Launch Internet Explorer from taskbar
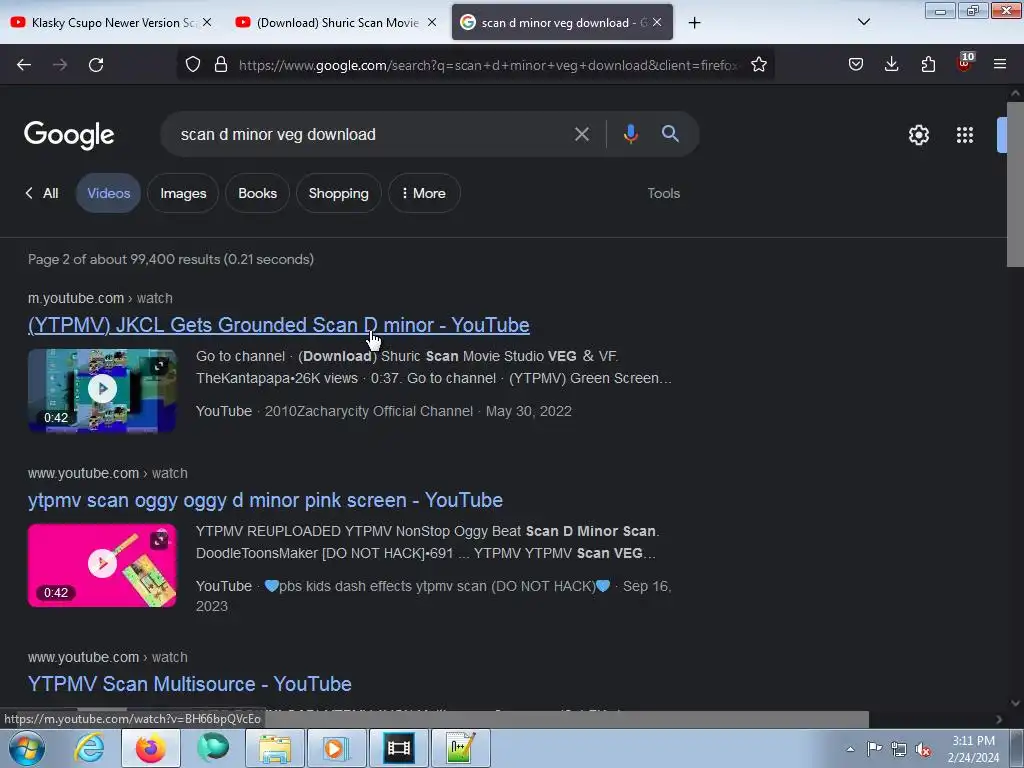 (89, 748)
